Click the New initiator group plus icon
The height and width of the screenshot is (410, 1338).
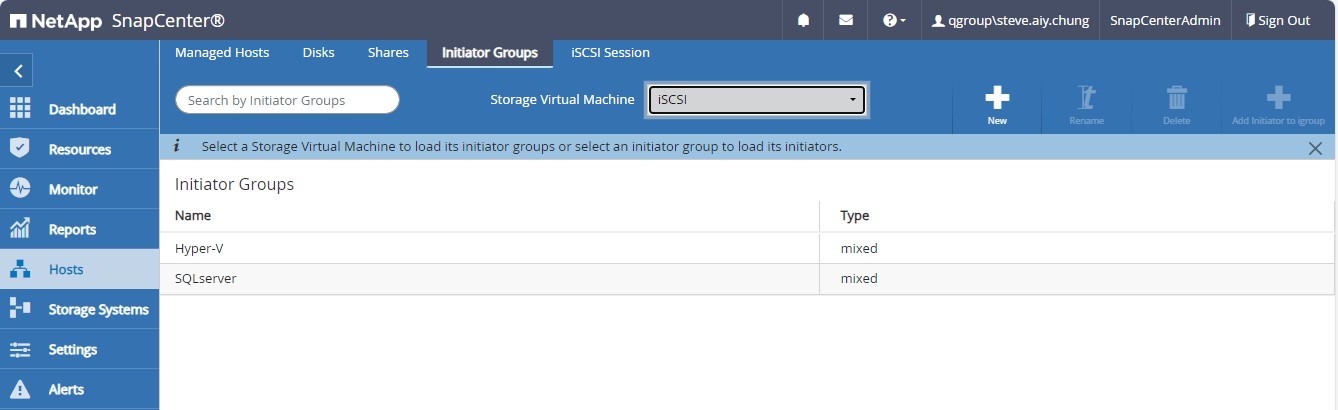pyautogui.click(x=996, y=98)
